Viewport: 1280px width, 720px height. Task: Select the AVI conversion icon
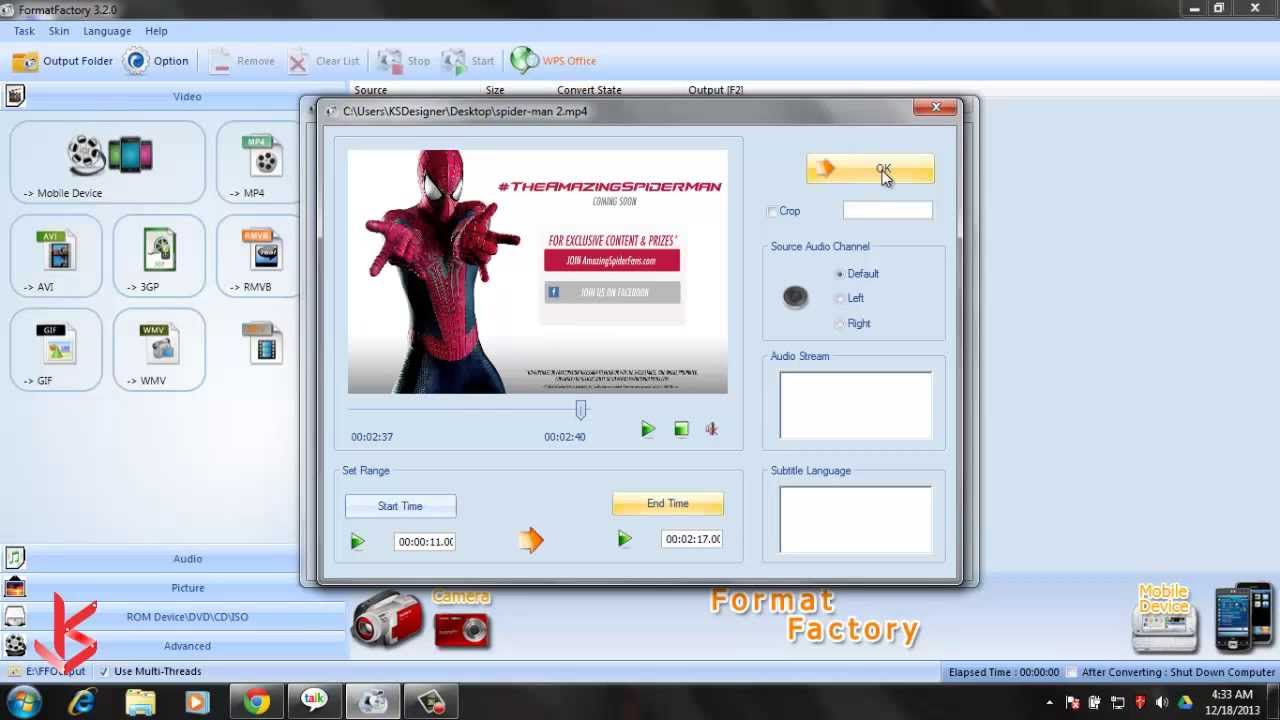click(56, 257)
